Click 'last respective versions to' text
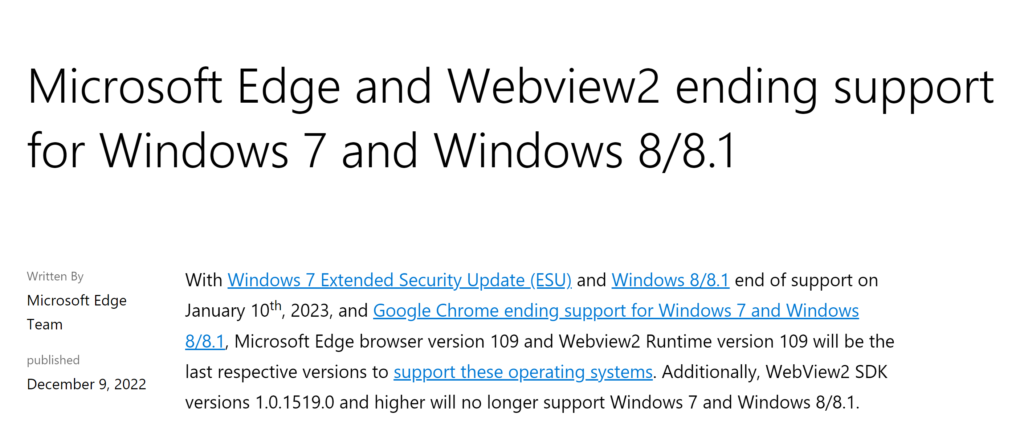The height and width of the screenshot is (435, 1024). [287, 372]
